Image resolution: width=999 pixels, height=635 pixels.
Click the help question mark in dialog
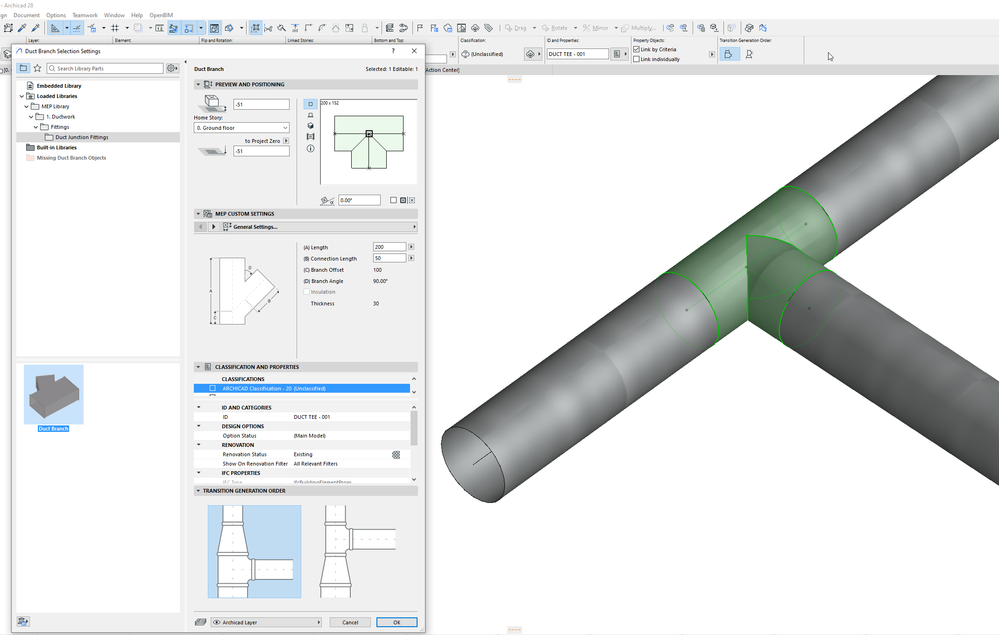pyautogui.click(x=392, y=51)
